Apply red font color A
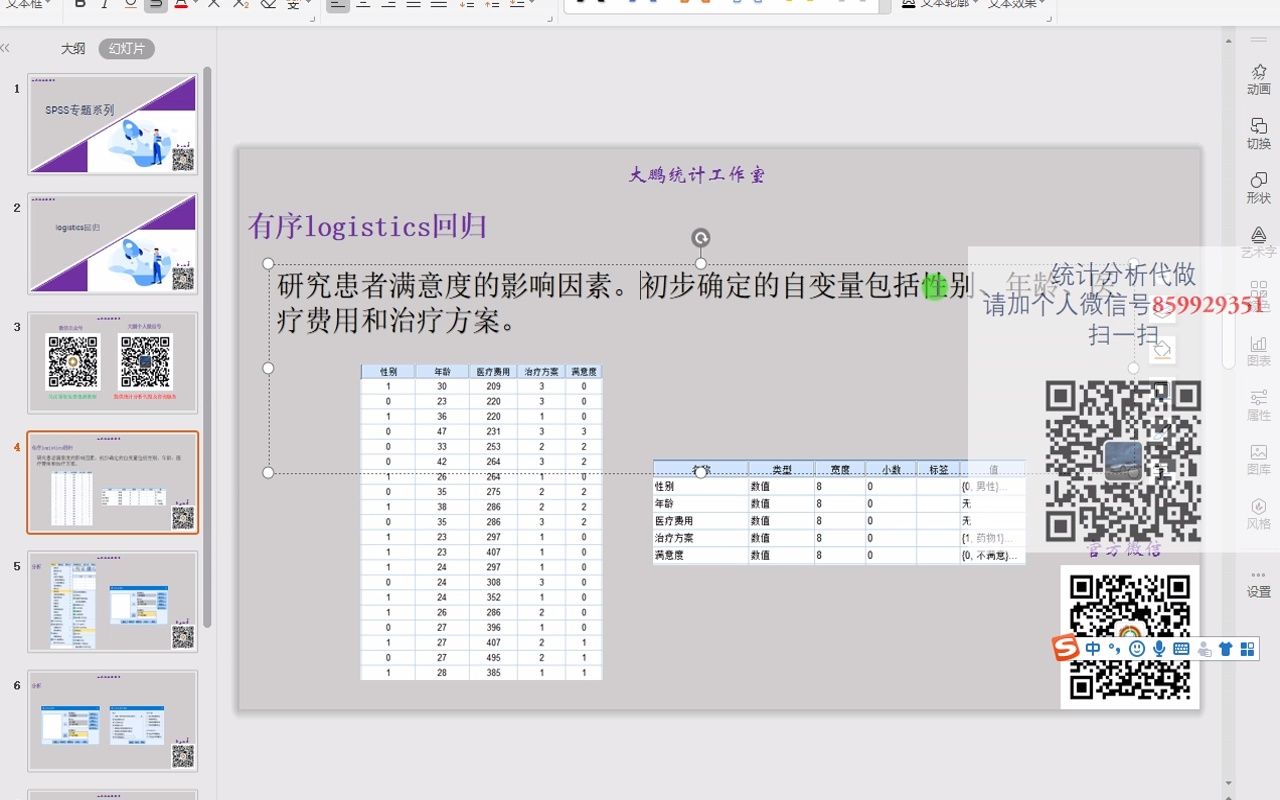1280x800 pixels. point(179,4)
